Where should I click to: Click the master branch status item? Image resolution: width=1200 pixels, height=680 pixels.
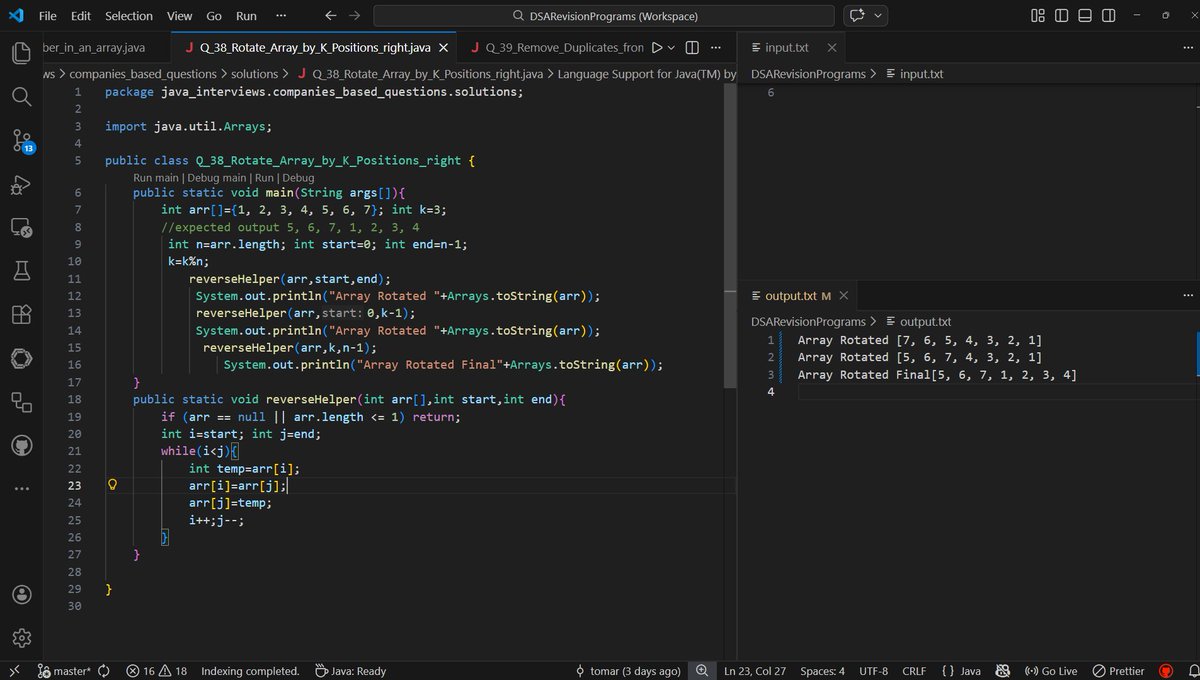tap(64, 671)
